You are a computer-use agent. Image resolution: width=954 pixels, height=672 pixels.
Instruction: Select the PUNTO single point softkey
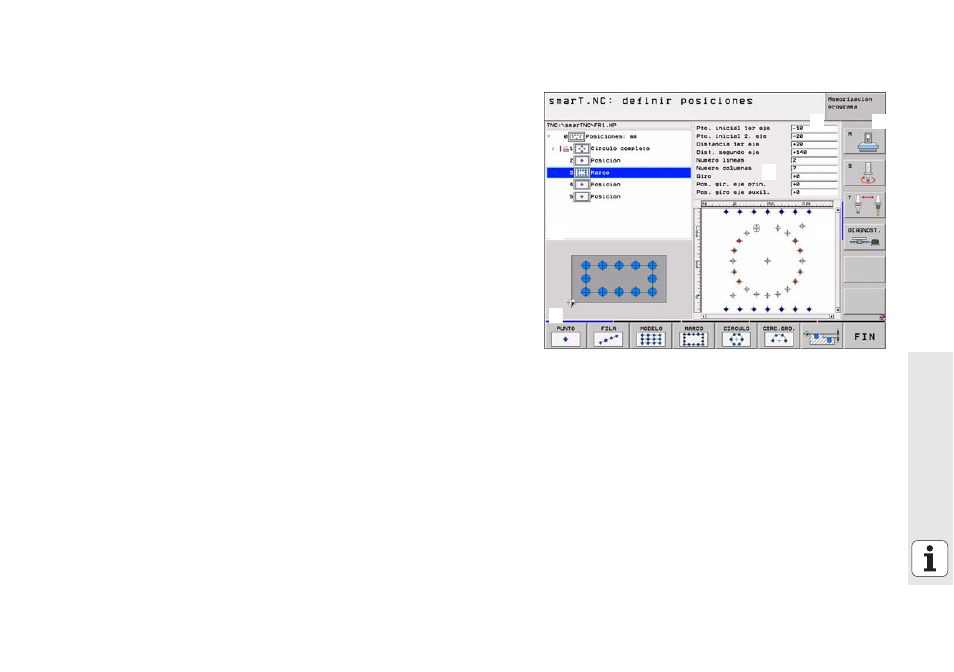tap(565, 336)
